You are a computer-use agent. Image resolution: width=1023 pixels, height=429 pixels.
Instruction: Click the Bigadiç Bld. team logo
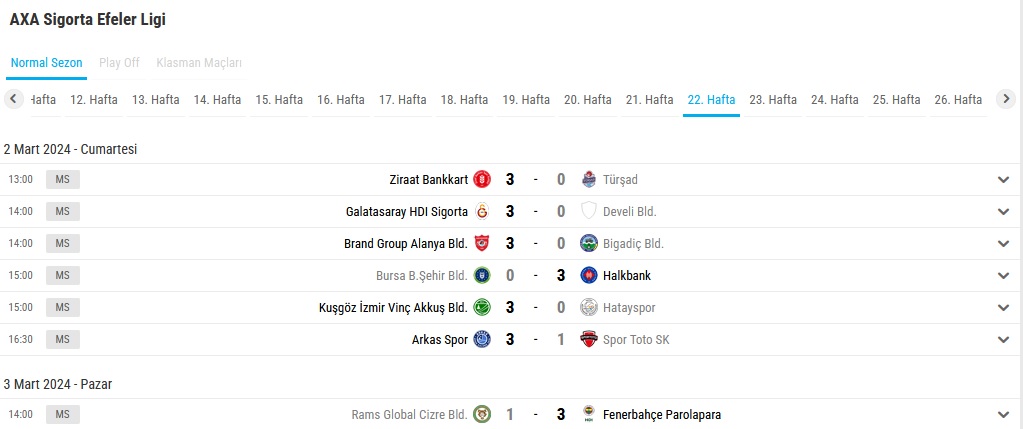coord(588,243)
